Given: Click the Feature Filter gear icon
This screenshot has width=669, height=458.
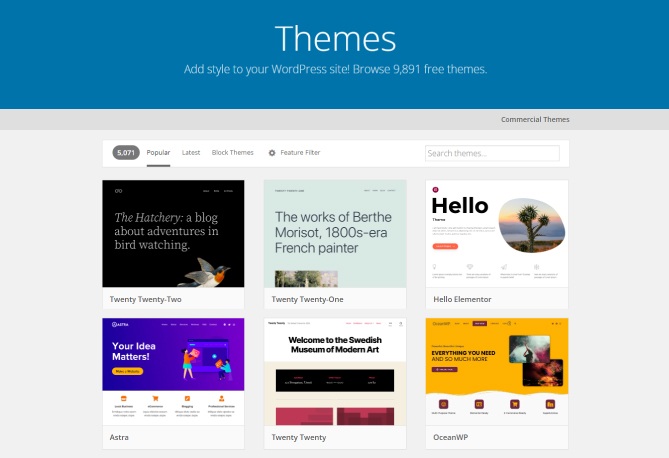Looking at the screenshot, I should tap(272, 153).
